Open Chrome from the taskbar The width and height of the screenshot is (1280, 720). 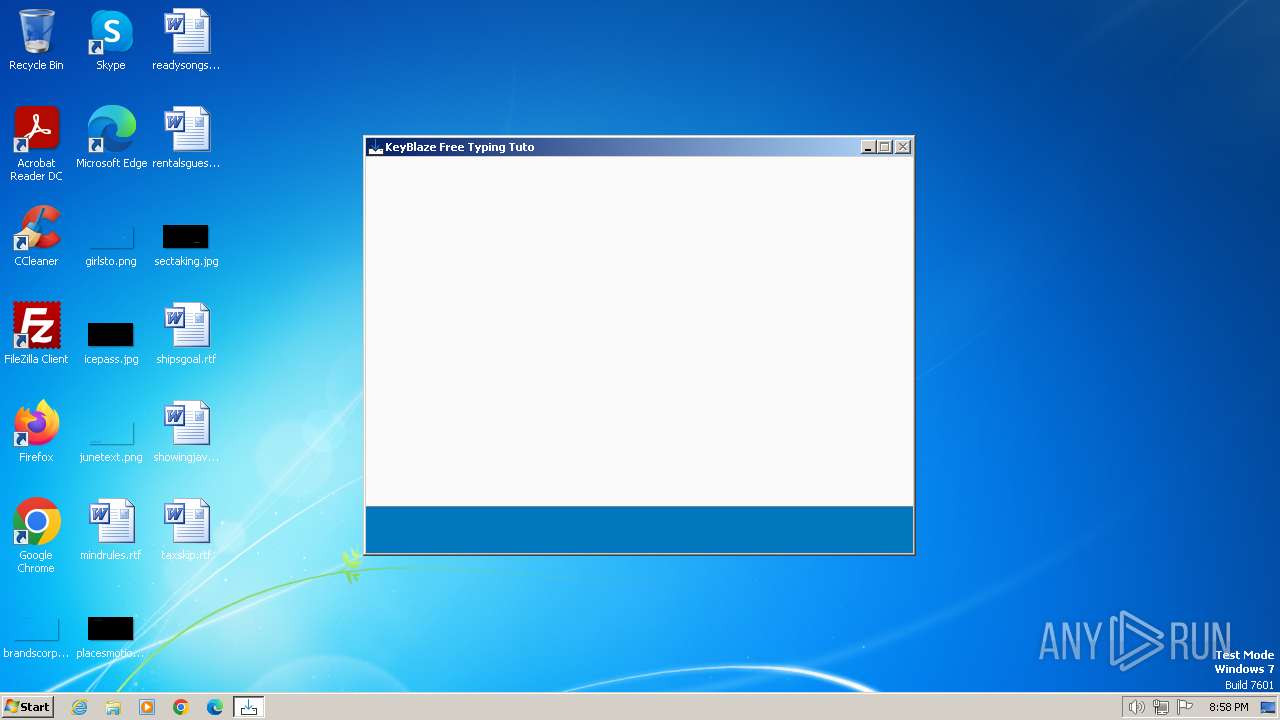tap(181, 707)
